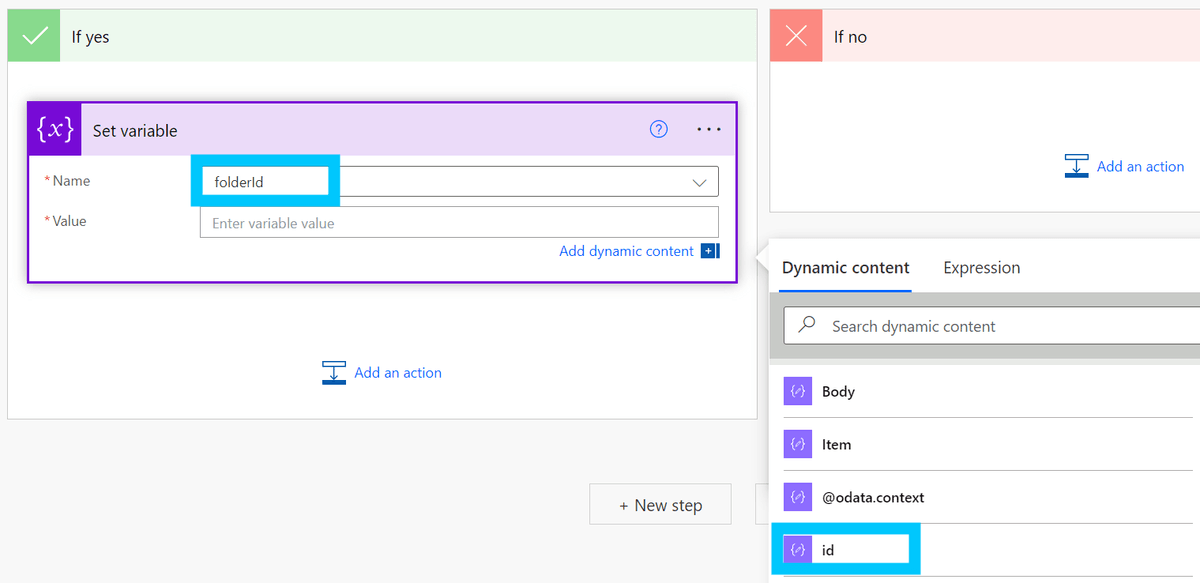This screenshot has height=583, width=1200.
Task: Click Add an action in the If yes branch
Action: pos(397,372)
